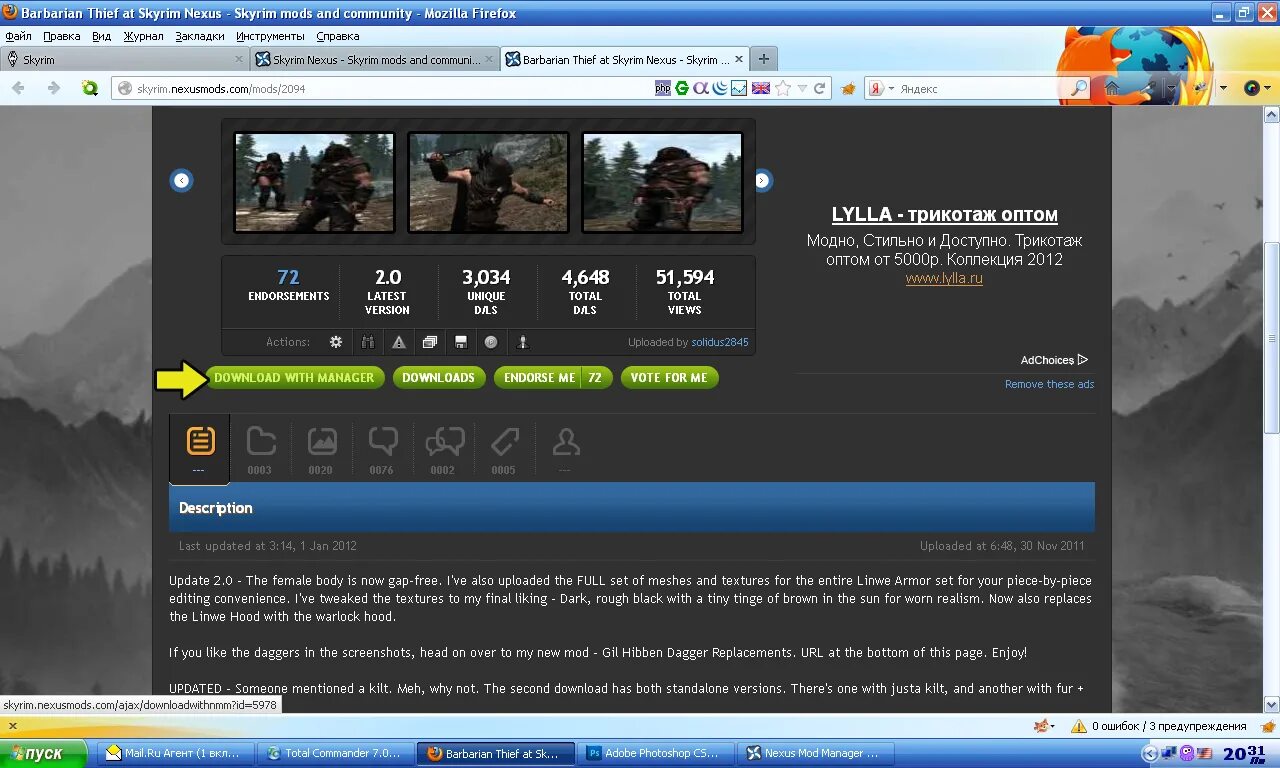This screenshot has width=1280, height=768.
Task: Open the Tags tab labeled 0005
Action: [x=505, y=449]
